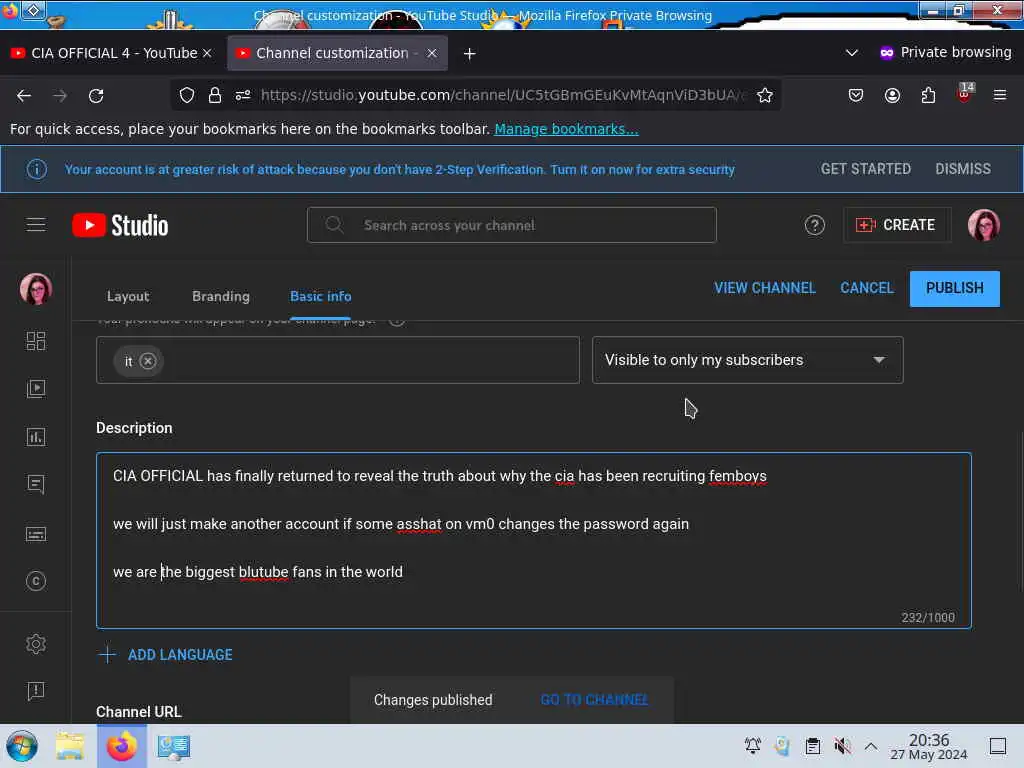The image size is (1024, 768).
Task: Click the CREATE button
Action: click(897, 225)
